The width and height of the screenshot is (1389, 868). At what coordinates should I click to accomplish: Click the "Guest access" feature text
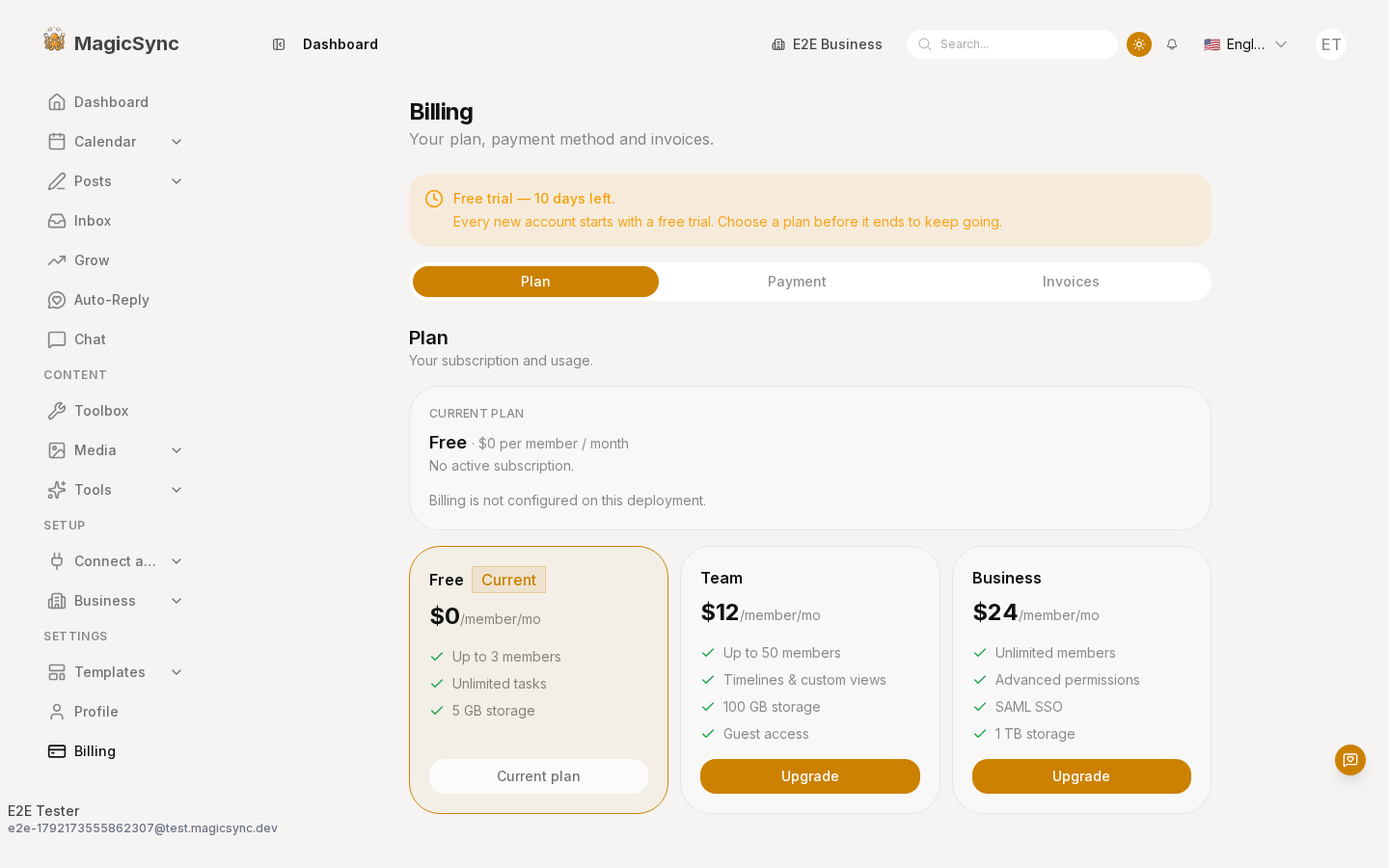(x=766, y=734)
